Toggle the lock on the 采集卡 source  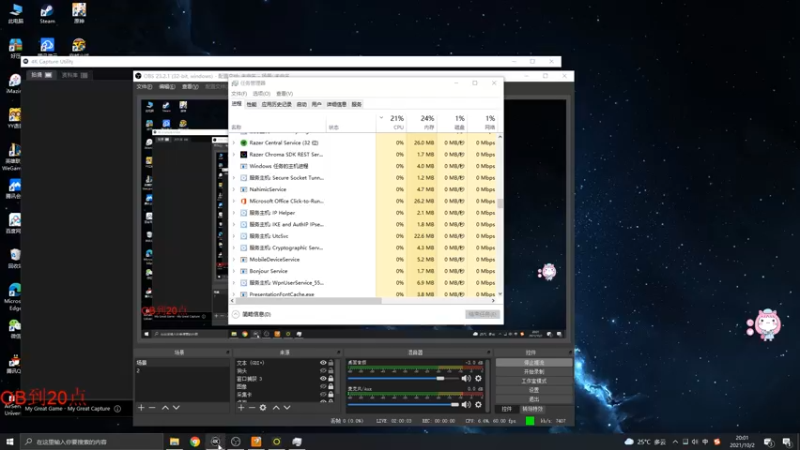click(331, 394)
